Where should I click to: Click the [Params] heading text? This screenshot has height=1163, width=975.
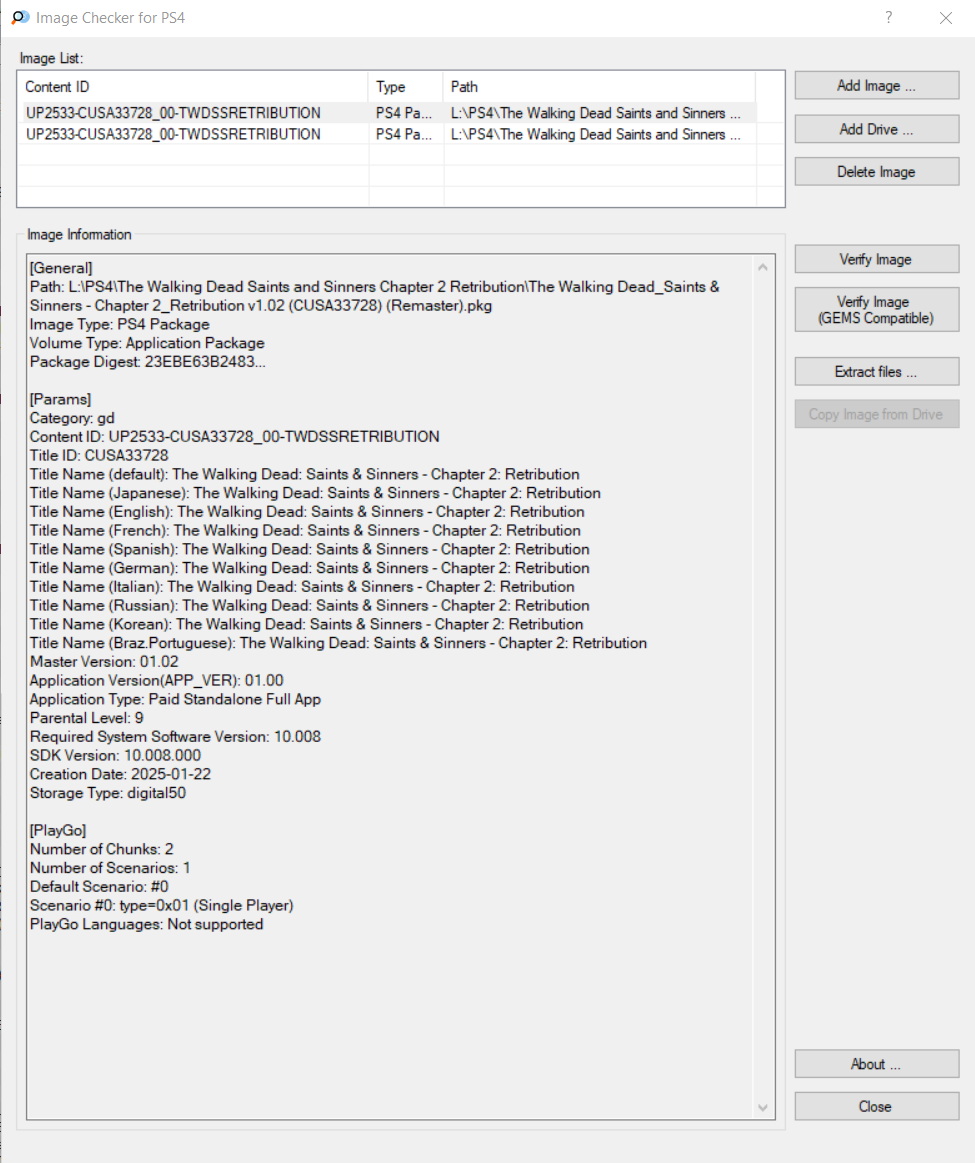click(60, 399)
